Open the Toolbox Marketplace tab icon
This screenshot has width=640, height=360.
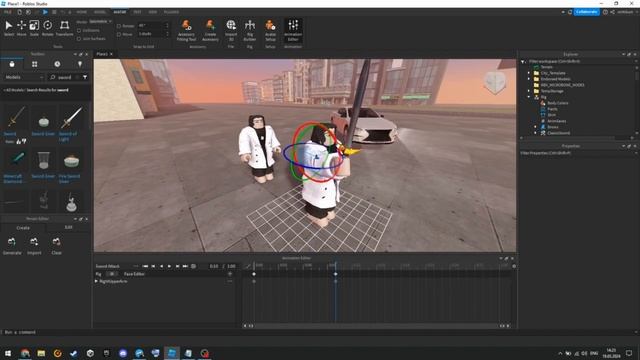coord(12,64)
